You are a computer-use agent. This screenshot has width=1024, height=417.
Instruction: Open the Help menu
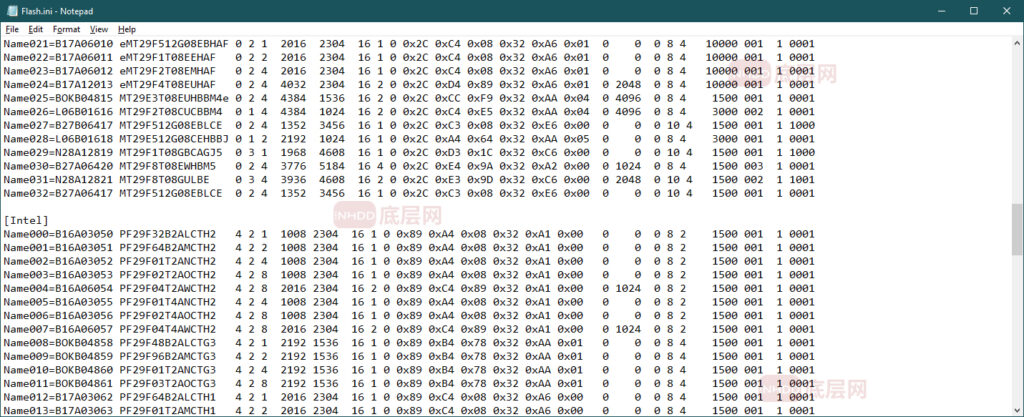click(127, 30)
